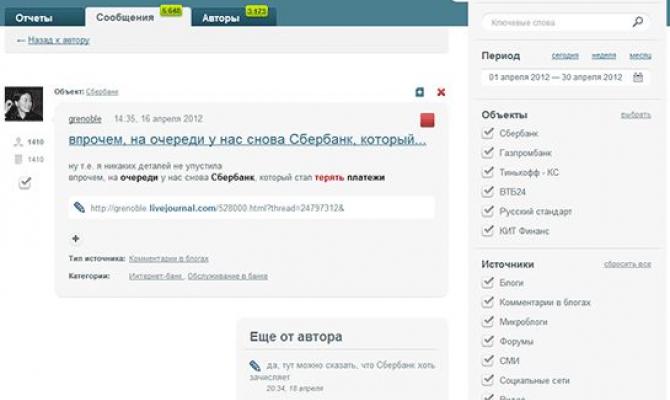This screenshot has width=670, height=400.
Task: Click the author avatar photo
Action: [x=24, y=104]
